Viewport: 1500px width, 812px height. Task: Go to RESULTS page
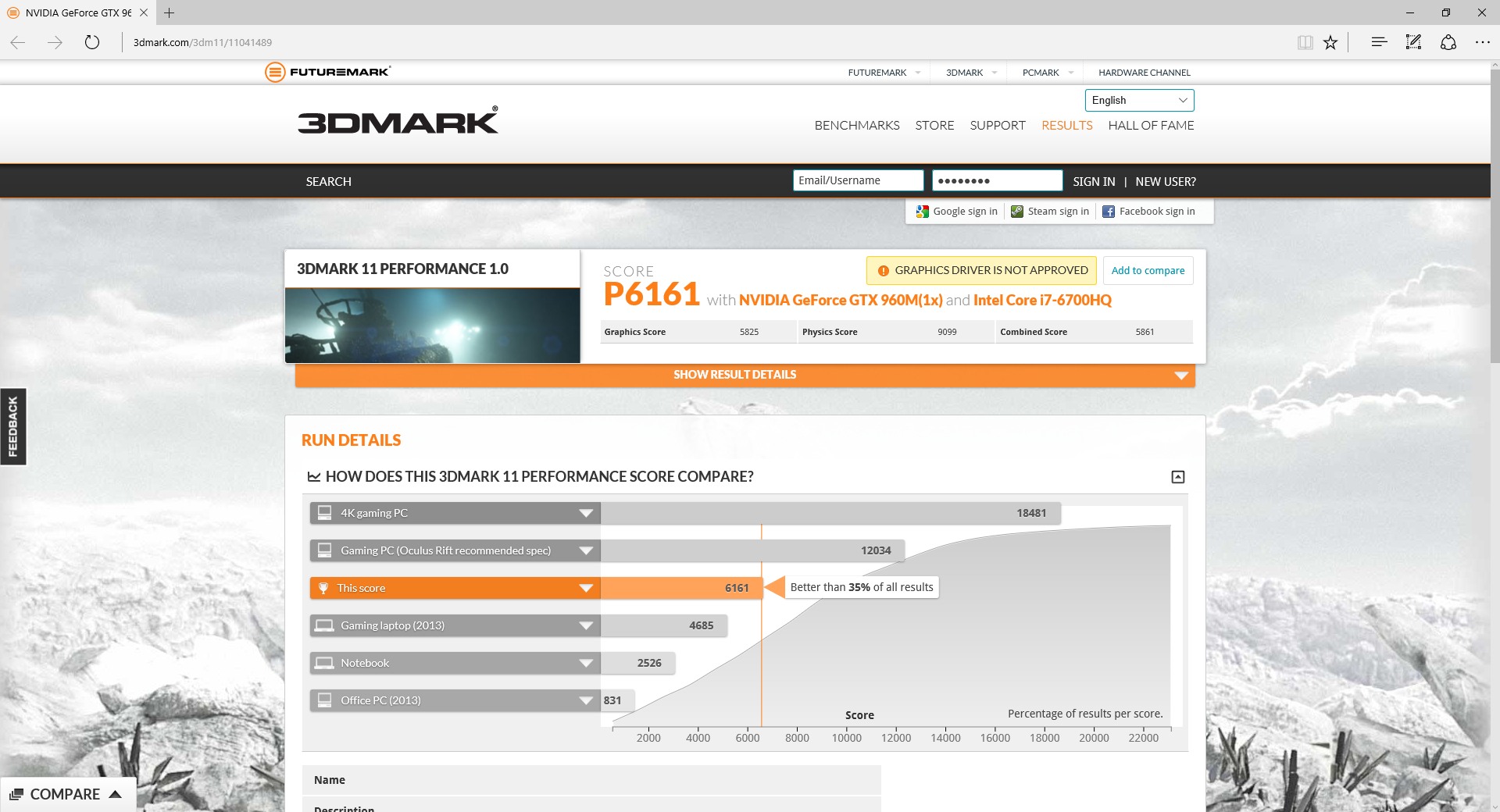coord(1067,126)
